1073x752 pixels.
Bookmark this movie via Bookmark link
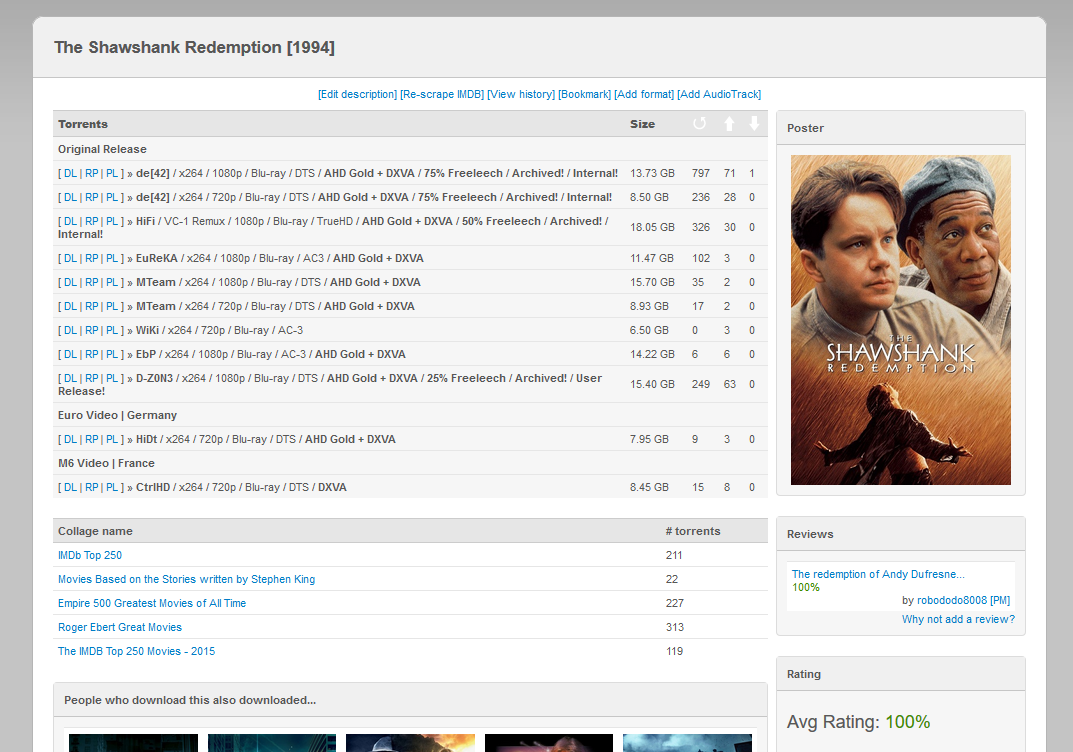click(x=584, y=94)
